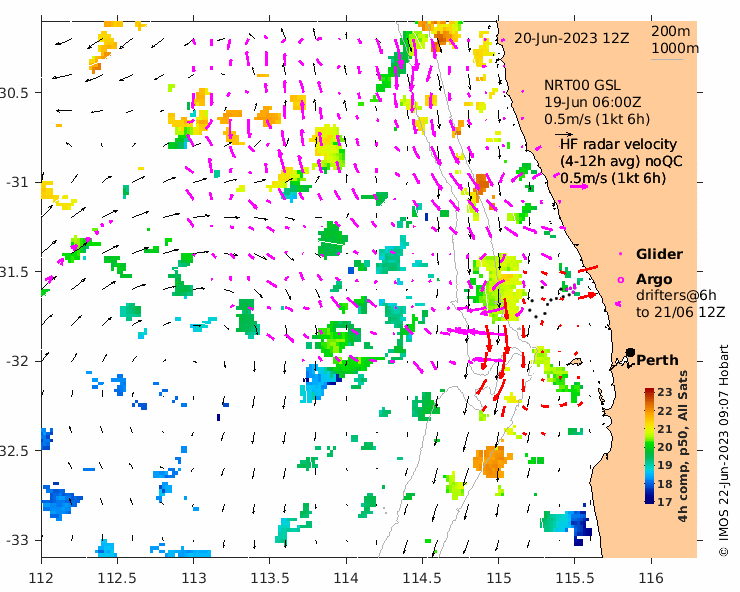Click the colorbar value 23
The width and height of the screenshot is (740, 592).
pyautogui.click(x=664, y=392)
